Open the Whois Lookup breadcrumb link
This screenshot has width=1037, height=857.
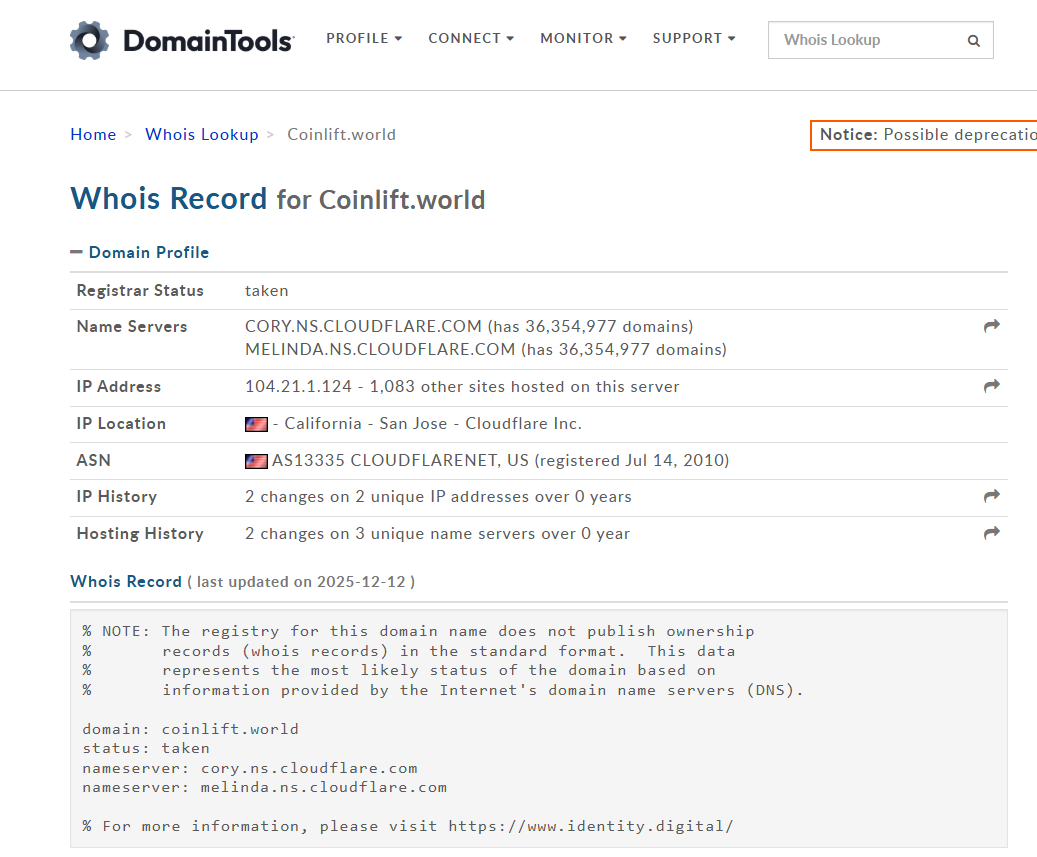pyautogui.click(x=202, y=134)
